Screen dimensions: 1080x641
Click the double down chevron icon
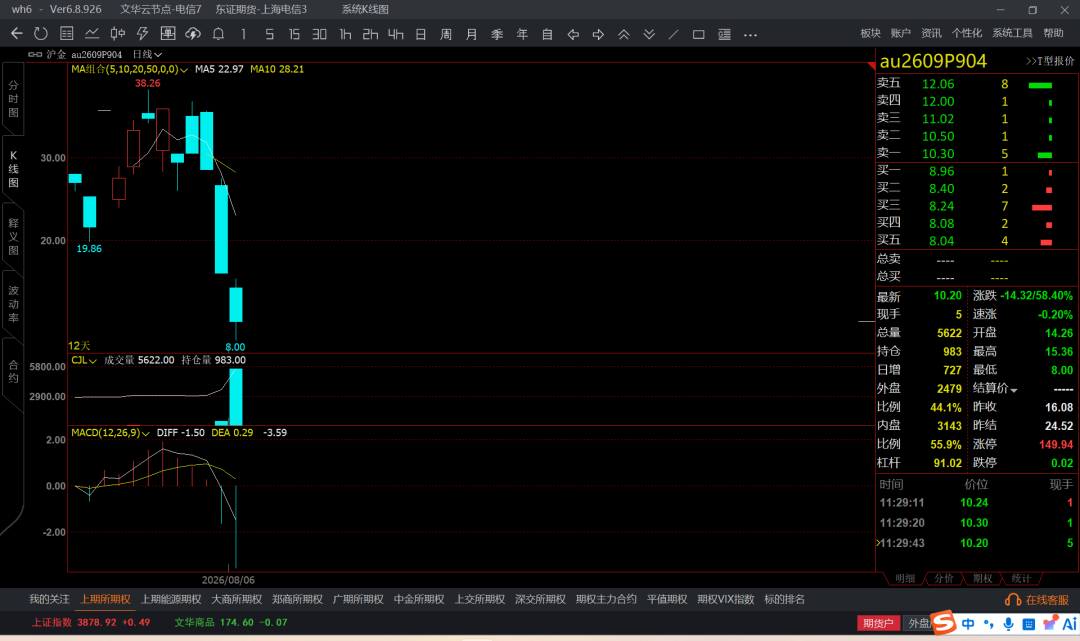click(649, 34)
